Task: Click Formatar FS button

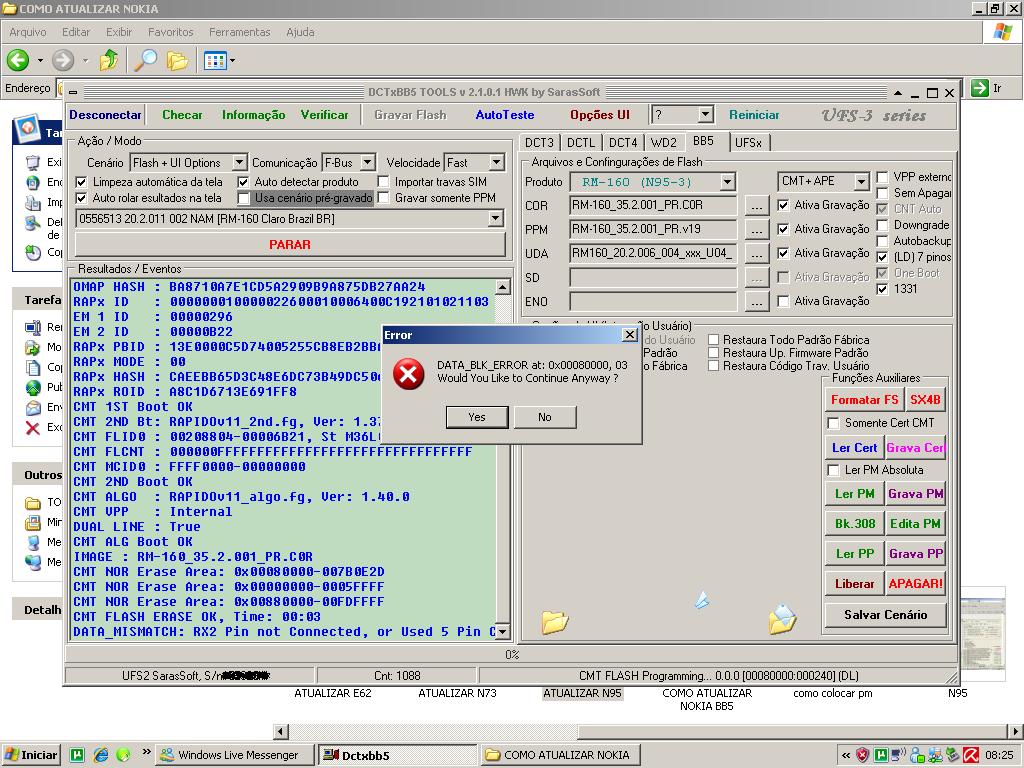Action: click(x=864, y=400)
